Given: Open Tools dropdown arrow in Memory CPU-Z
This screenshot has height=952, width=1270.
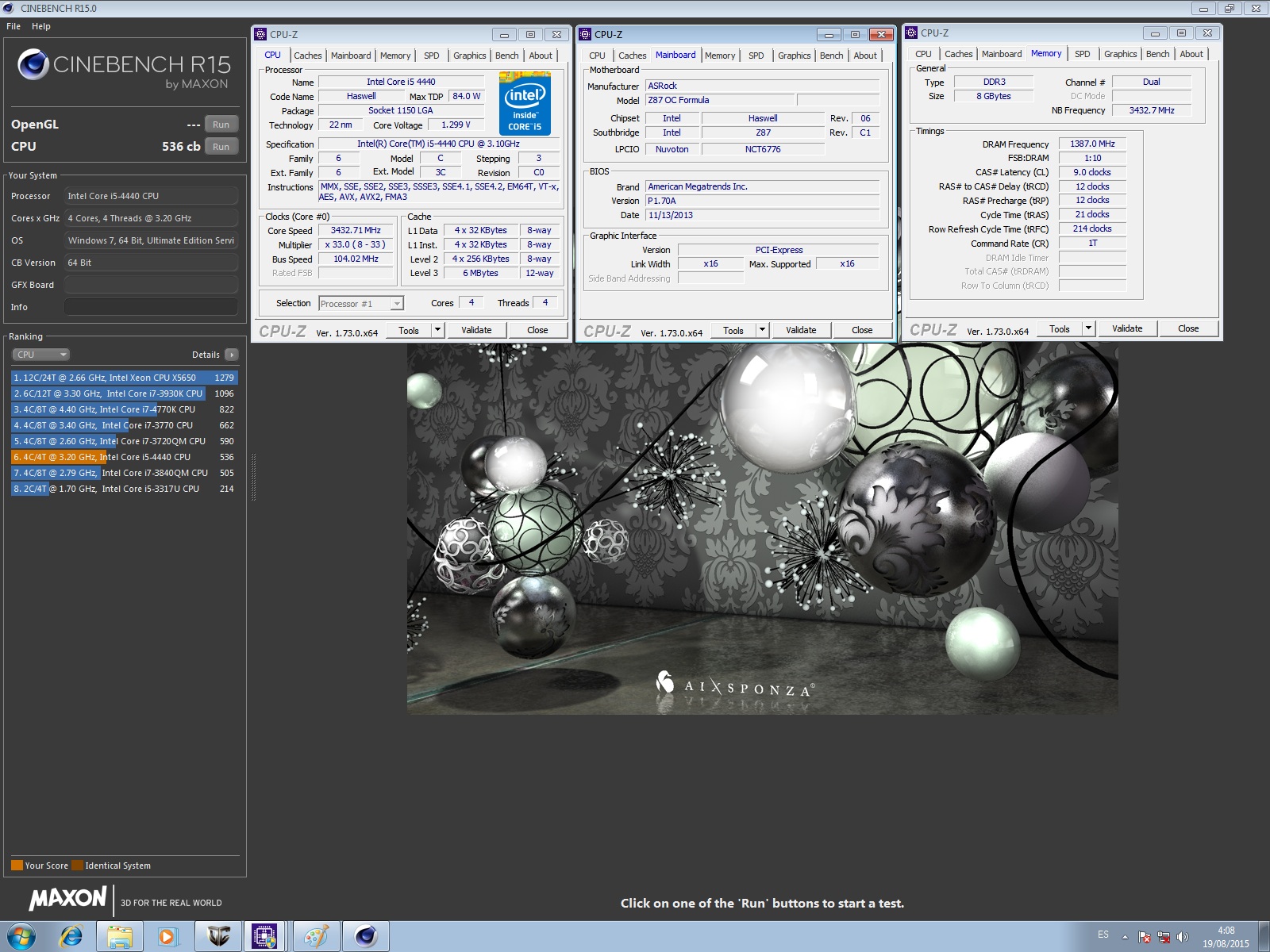Looking at the screenshot, I should point(1088,328).
